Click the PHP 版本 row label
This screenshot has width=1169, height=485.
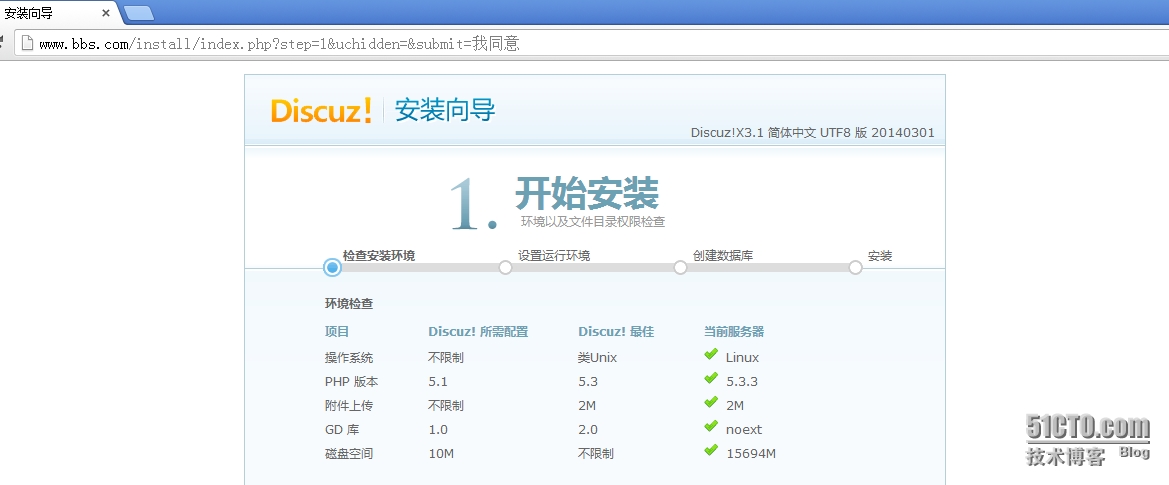(352, 381)
